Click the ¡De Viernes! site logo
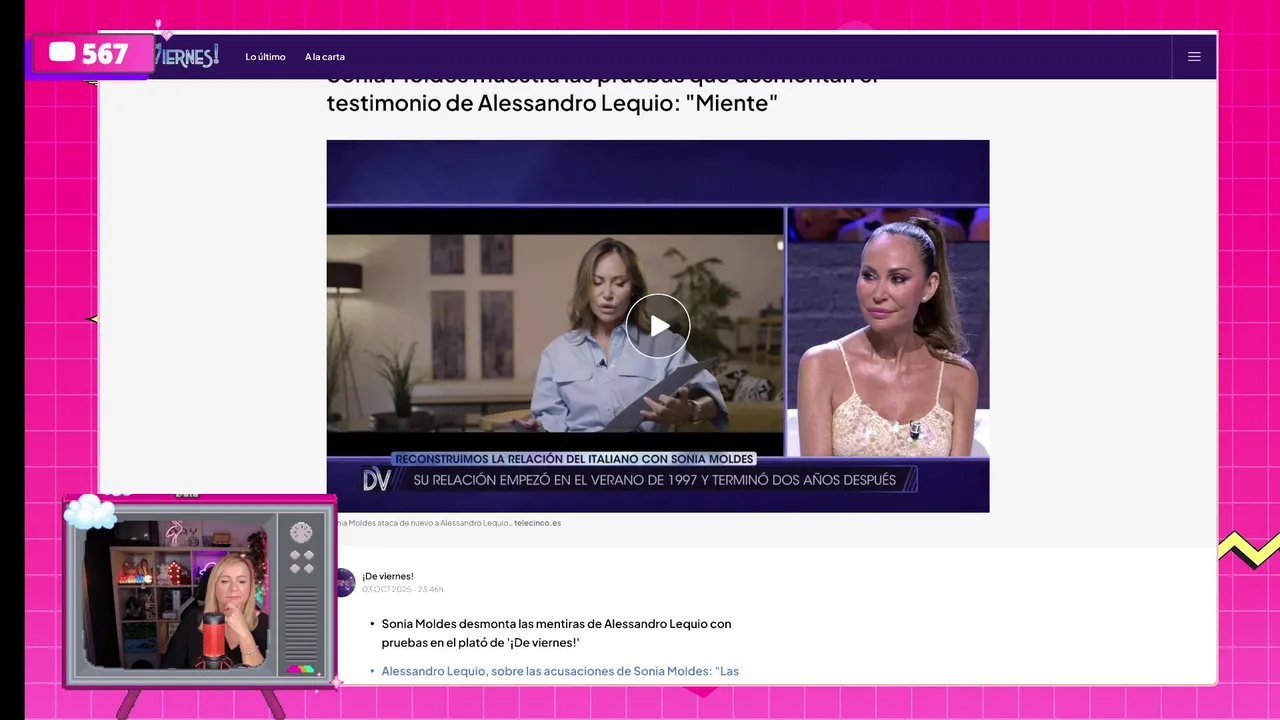The height and width of the screenshot is (720, 1280). (187, 56)
